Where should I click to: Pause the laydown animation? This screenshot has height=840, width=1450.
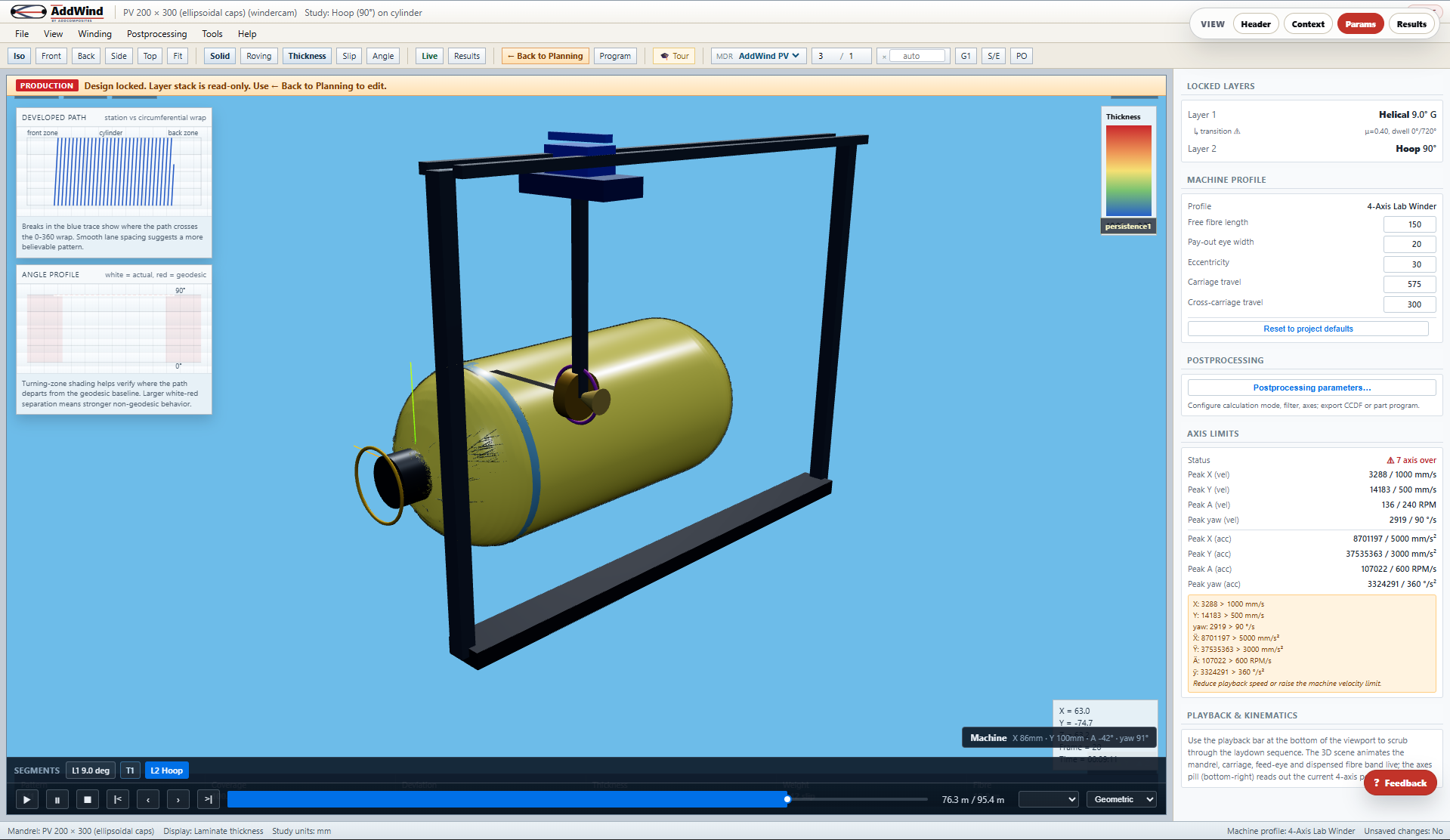coord(57,799)
